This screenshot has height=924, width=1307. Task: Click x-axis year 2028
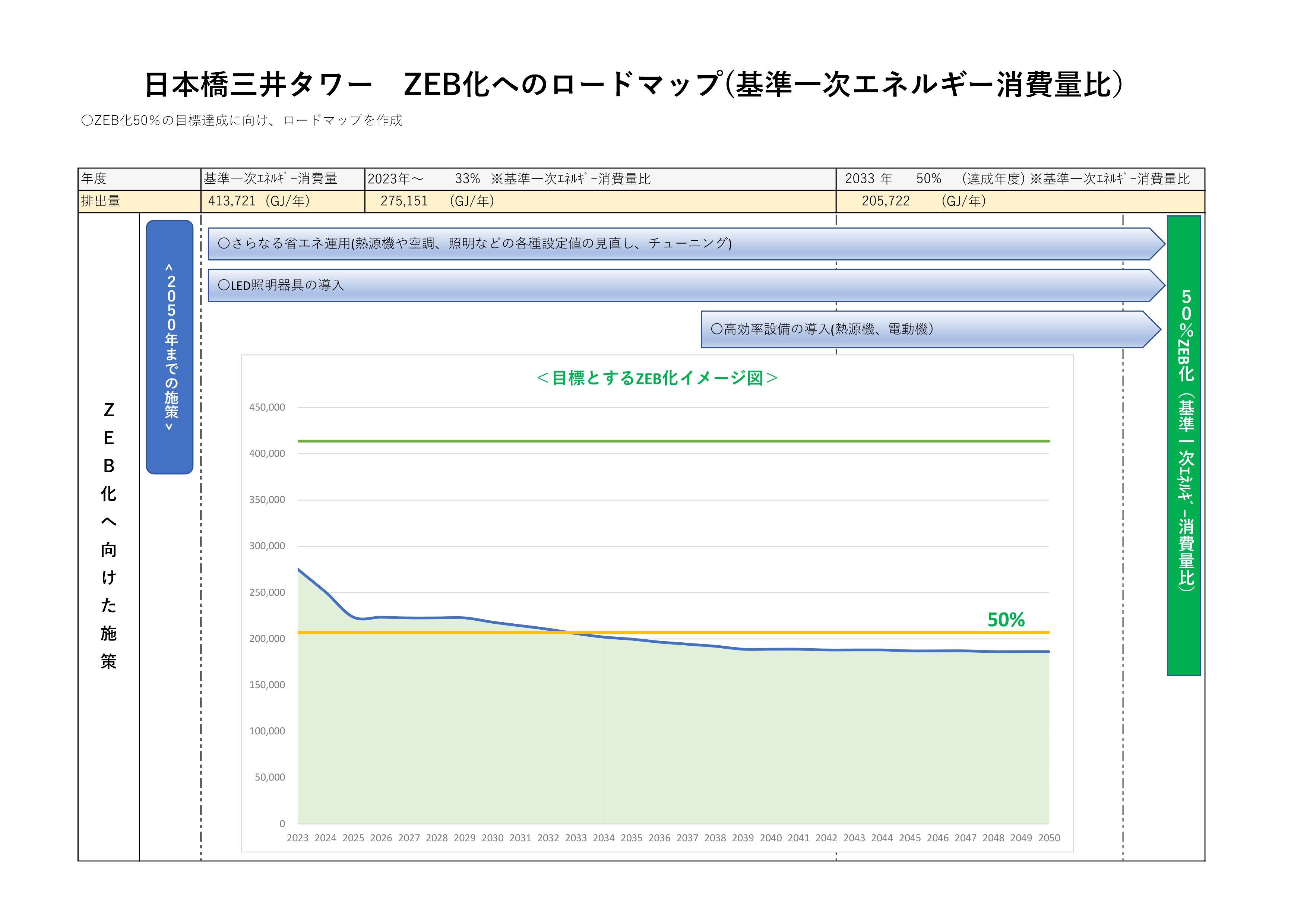tap(437, 838)
